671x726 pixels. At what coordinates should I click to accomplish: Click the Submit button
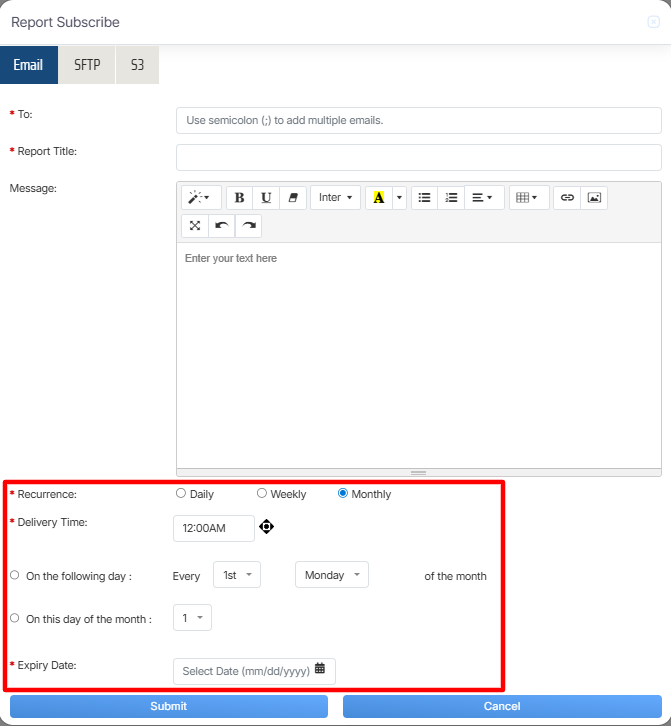click(x=168, y=706)
